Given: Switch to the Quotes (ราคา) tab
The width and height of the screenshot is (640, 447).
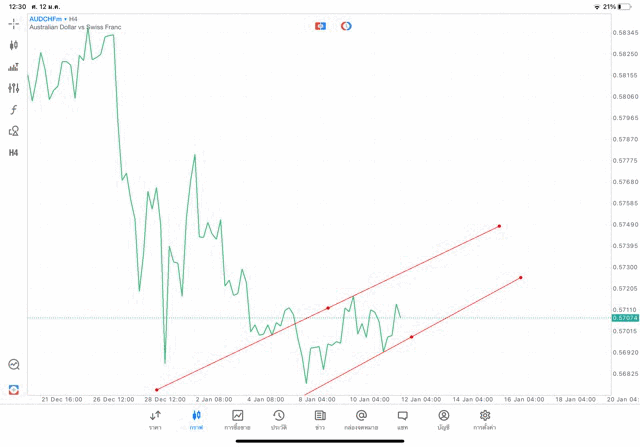Looking at the screenshot, I should tap(155, 419).
